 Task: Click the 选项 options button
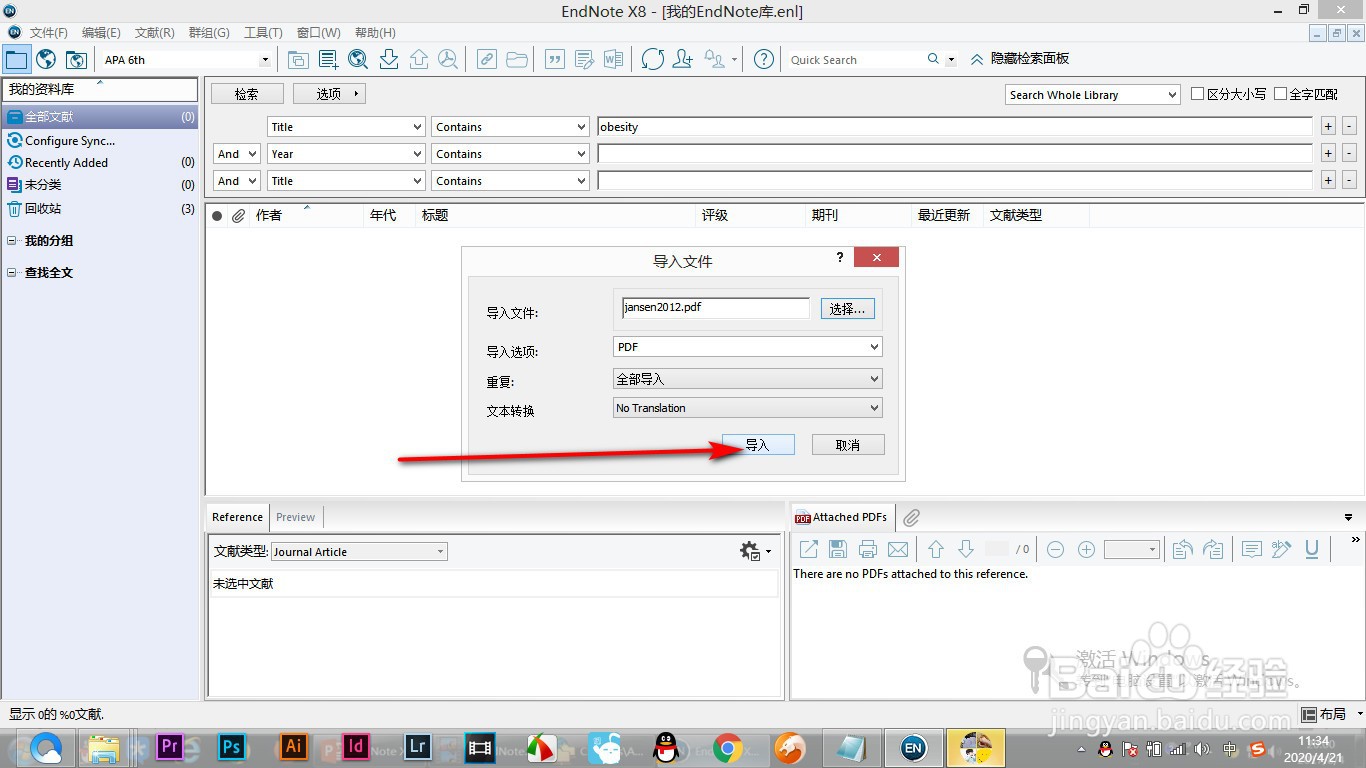coord(329,94)
